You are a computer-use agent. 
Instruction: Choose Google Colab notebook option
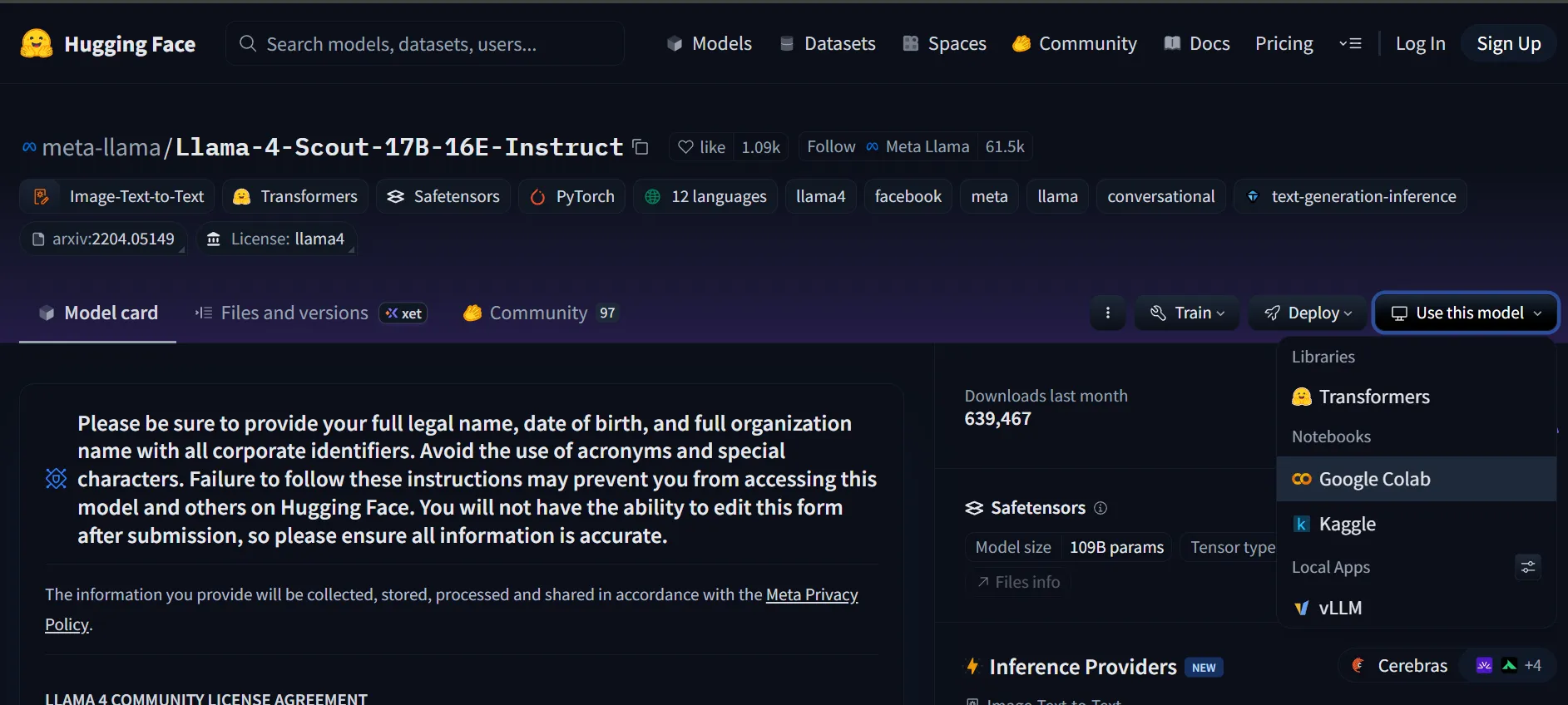(x=1417, y=479)
